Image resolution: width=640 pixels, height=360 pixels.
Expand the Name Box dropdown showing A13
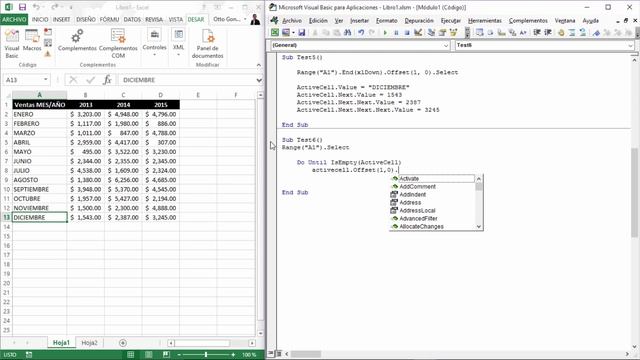coord(46,80)
